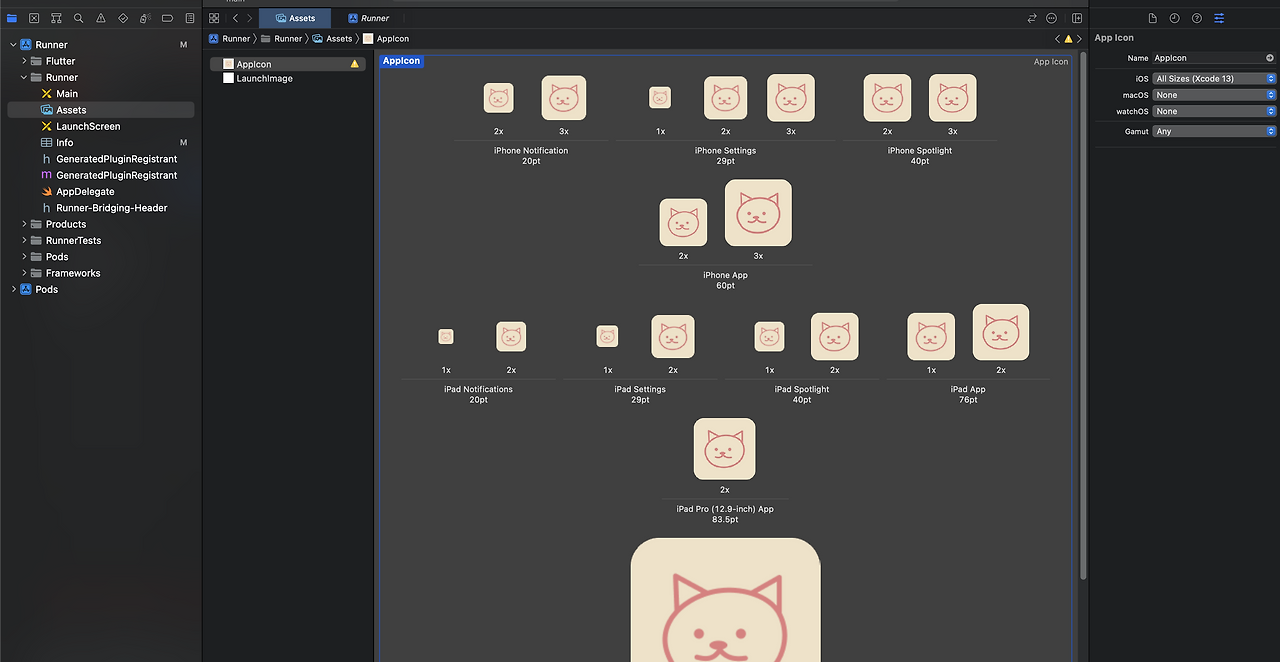This screenshot has width=1280, height=662.
Task: Select iPhone Notification 20pt 2x icon
Action: click(x=499, y=98)
